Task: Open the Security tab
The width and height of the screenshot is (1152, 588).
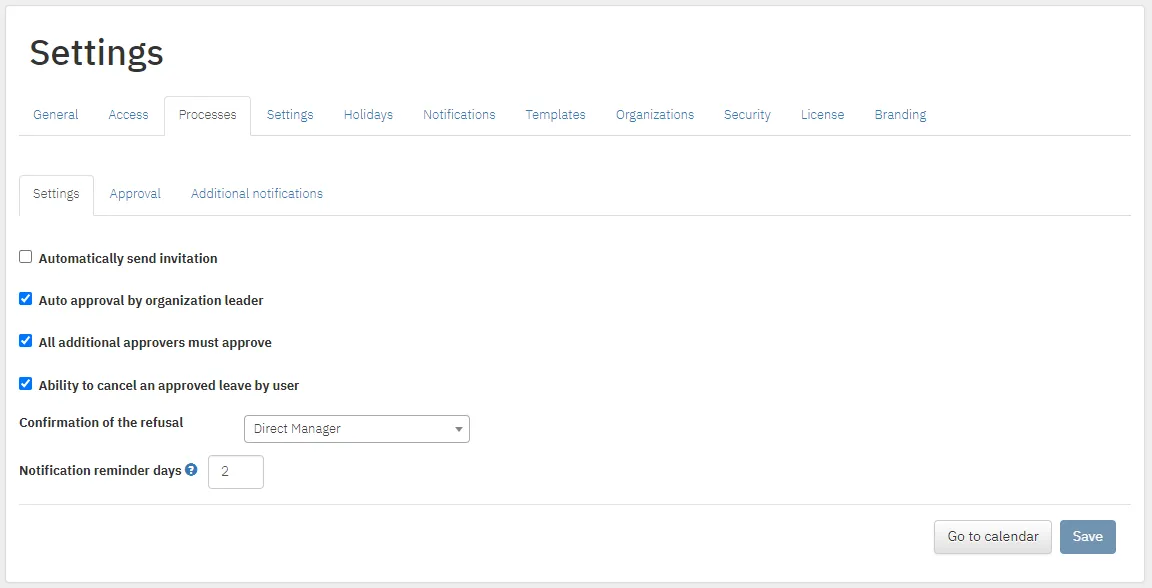Action: [x=747, y=115]
